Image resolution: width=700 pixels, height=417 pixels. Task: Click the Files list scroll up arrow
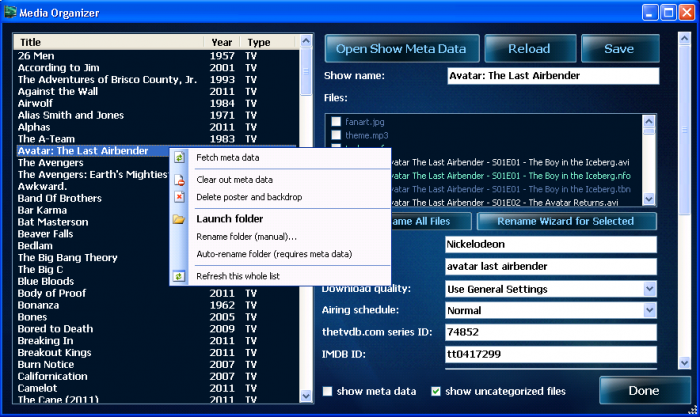point(649,121)
